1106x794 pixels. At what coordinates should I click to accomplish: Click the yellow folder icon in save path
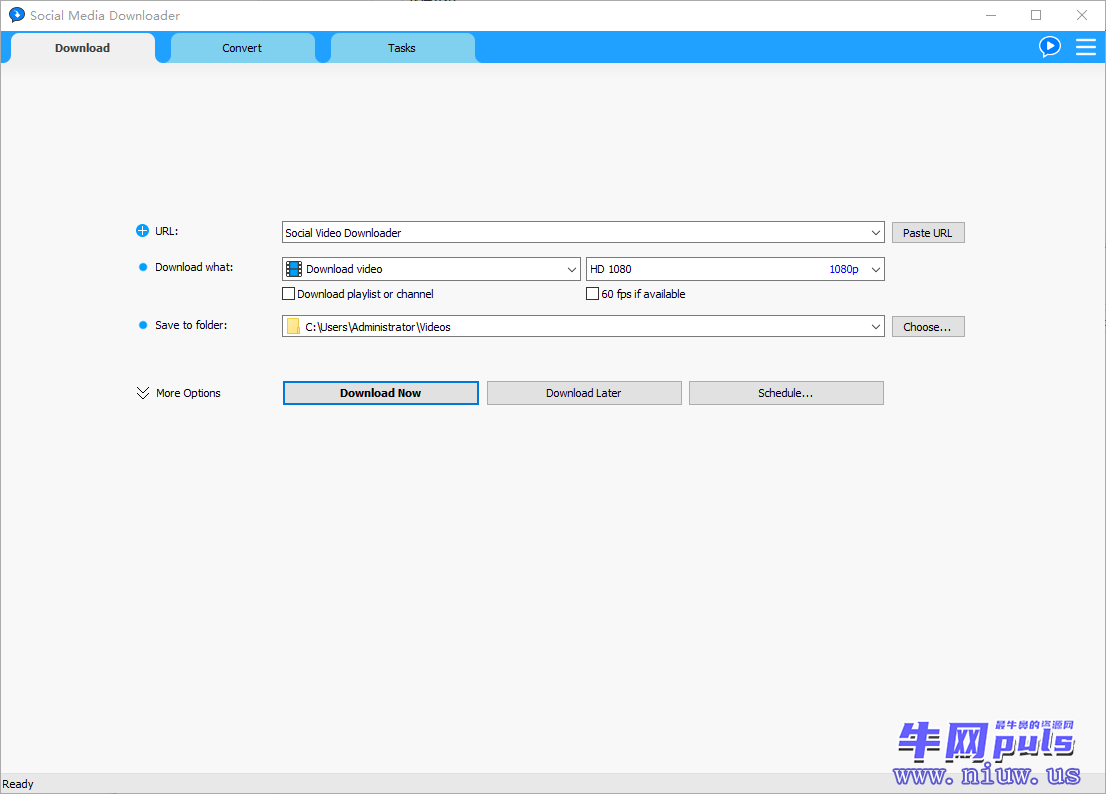(293, 326)
